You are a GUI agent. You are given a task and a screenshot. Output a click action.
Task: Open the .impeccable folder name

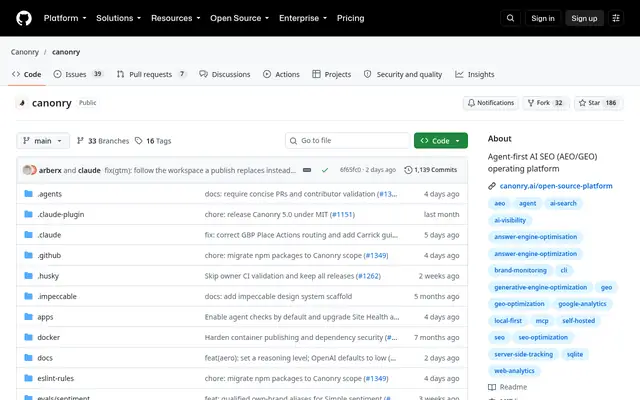[x=57, y=296]
